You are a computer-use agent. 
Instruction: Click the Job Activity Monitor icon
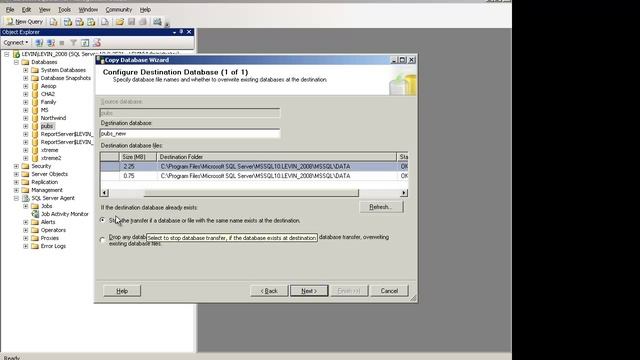pyautogui.click(x=35, y=214)
